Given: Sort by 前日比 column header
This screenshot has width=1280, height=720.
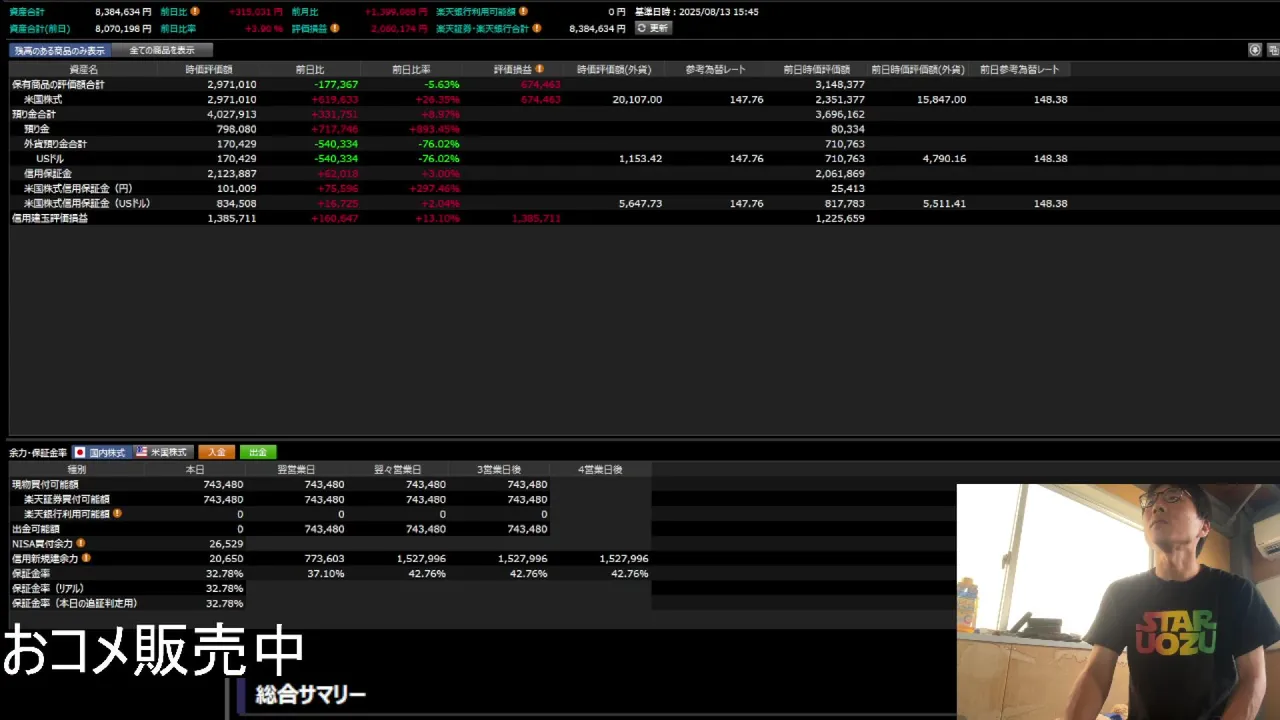Looking at the screenshot, I should tap(310, 69).
